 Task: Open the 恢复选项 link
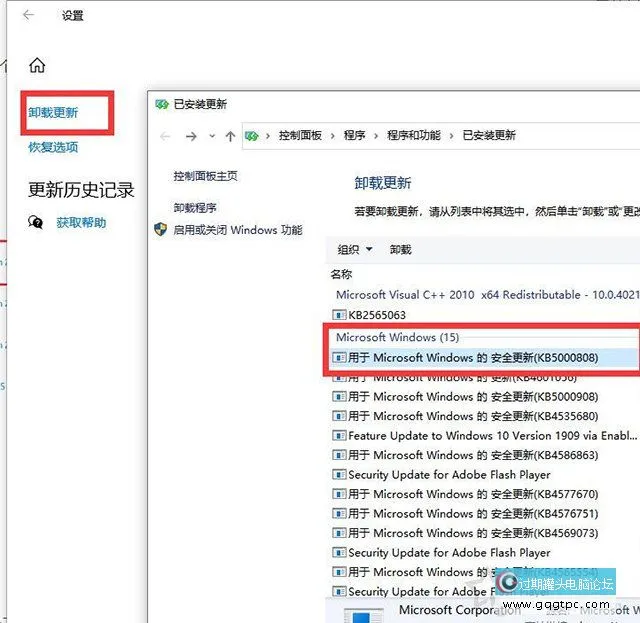coord(53,147)
